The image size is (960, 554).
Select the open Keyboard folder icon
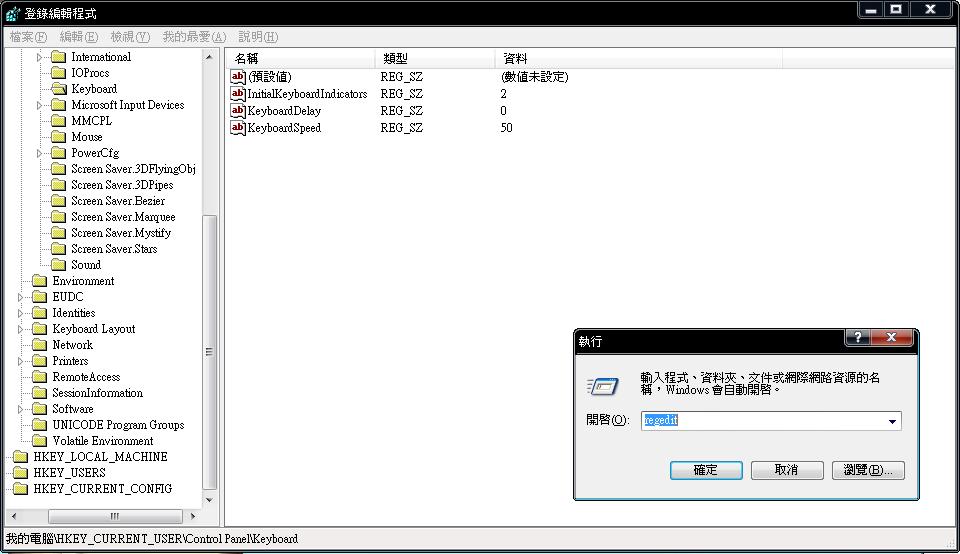pos(58,89)
